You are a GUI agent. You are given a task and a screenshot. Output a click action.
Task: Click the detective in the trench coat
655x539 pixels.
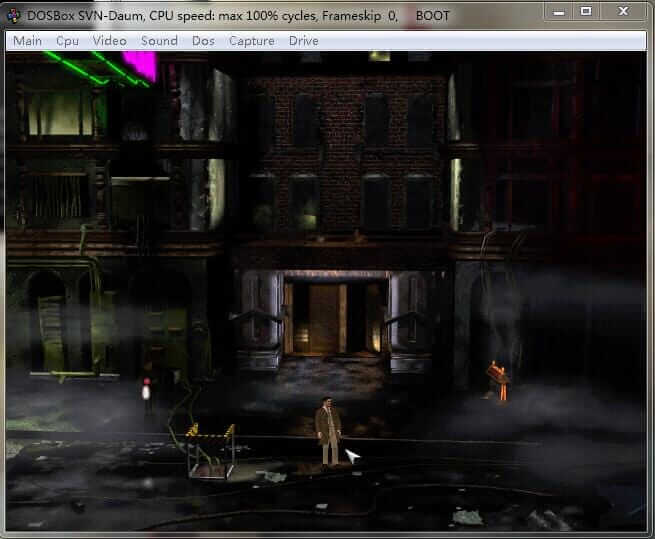(x=327, y=432)
